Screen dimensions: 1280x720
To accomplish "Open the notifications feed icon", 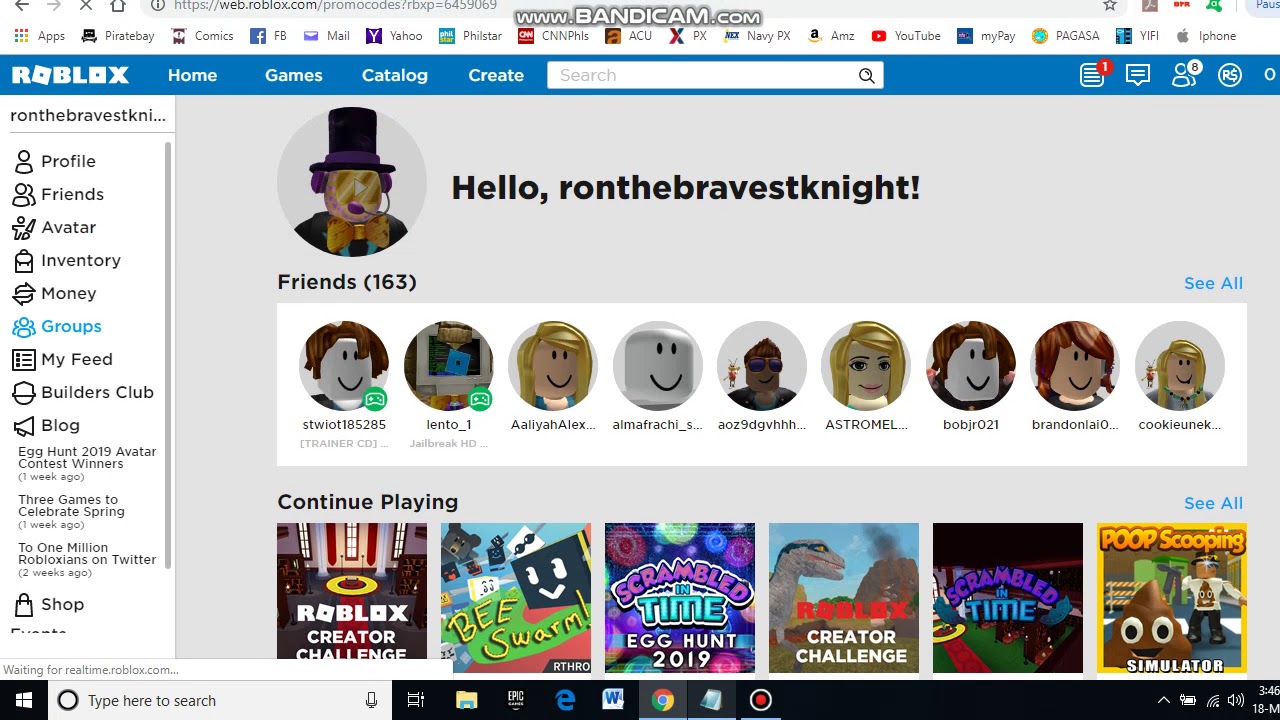I will (1092, 75).
